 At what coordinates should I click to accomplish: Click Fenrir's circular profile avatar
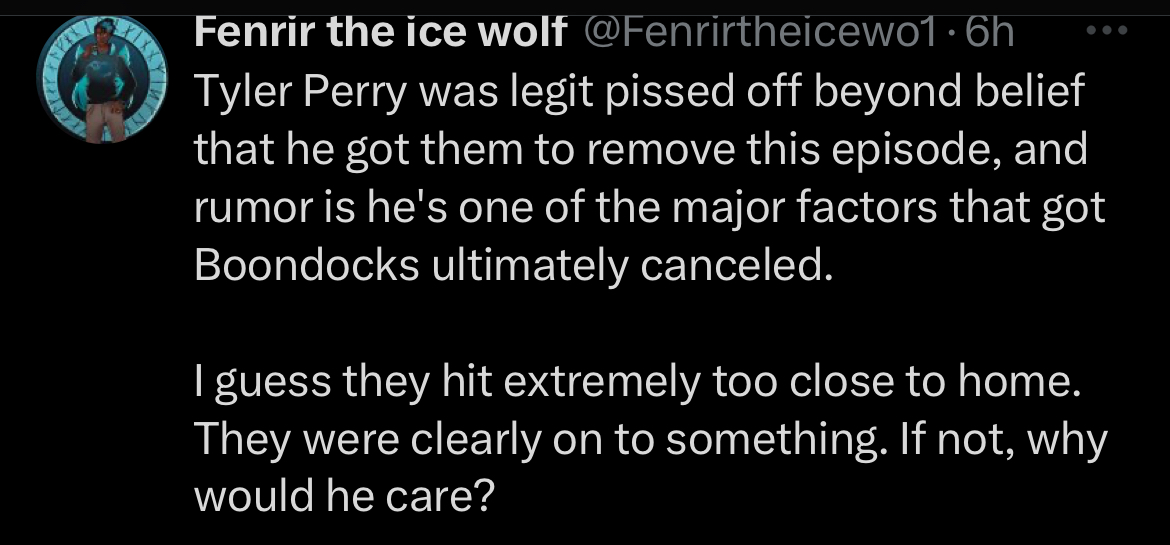[102, 79]
